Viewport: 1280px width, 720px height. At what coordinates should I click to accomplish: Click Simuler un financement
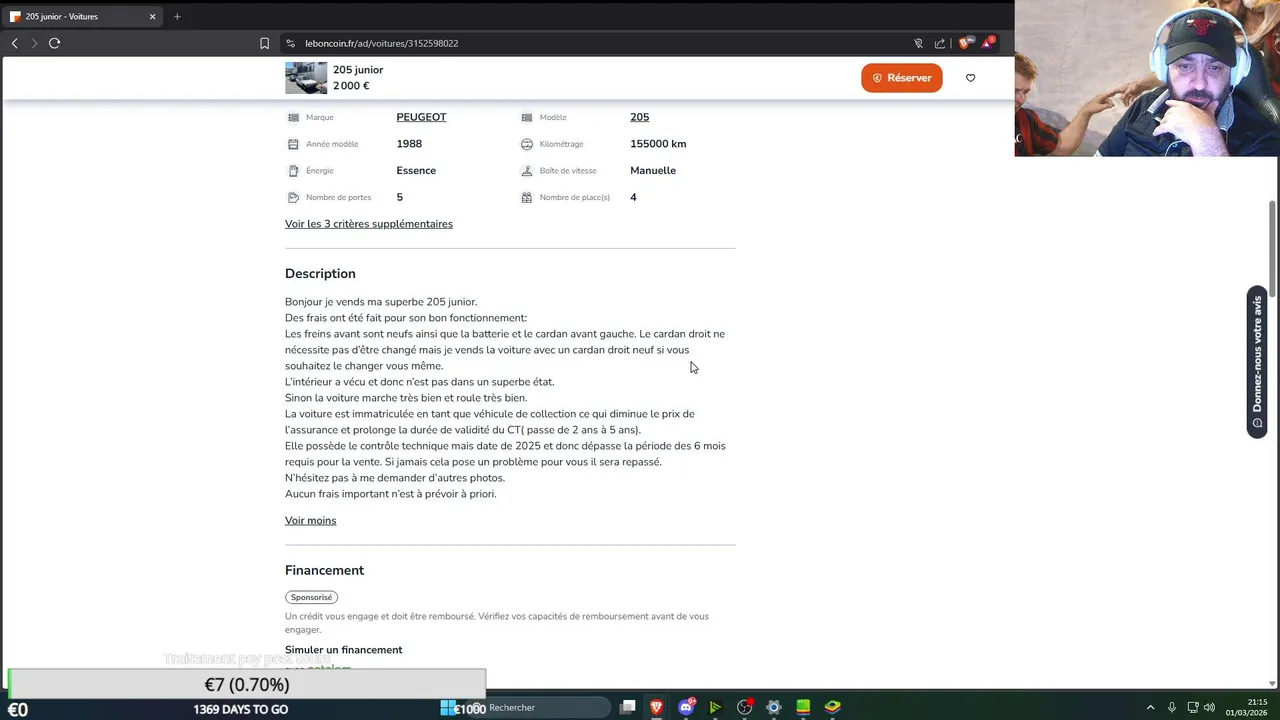click(343, 650)
